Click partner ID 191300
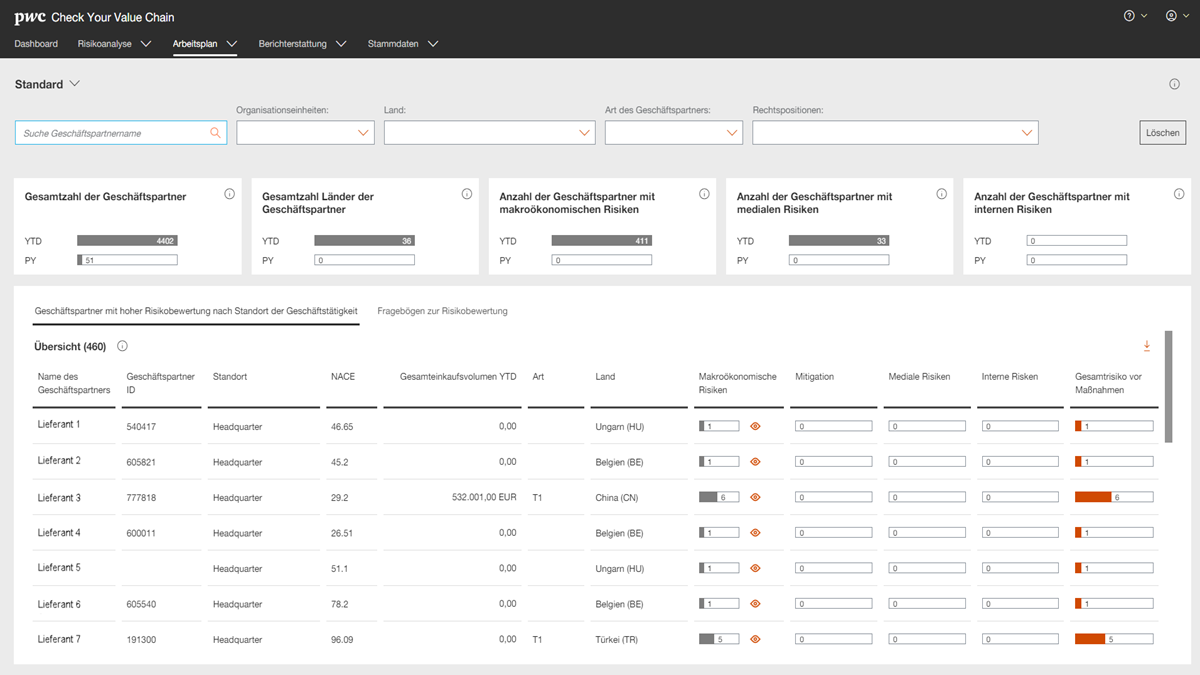Image resolution: width=1200 pixels, height=675 pixels. click(x=140, y=639)
